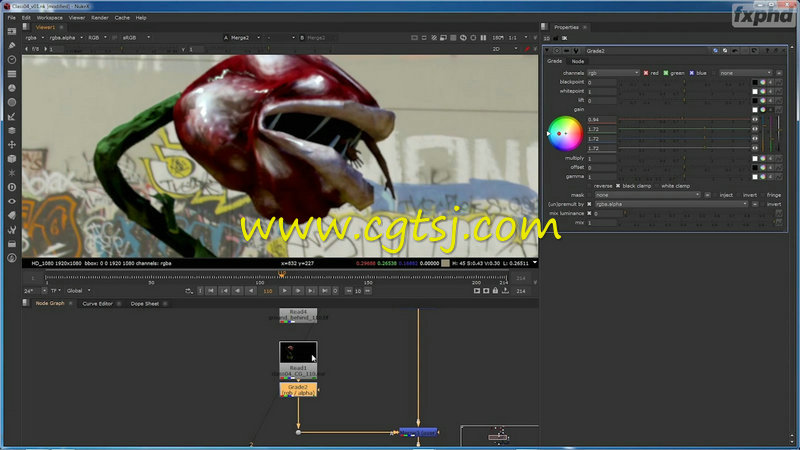The image size is (800, 450).
Task: Click the loop mode icon on timeline
Action: (x=189, y=291)
